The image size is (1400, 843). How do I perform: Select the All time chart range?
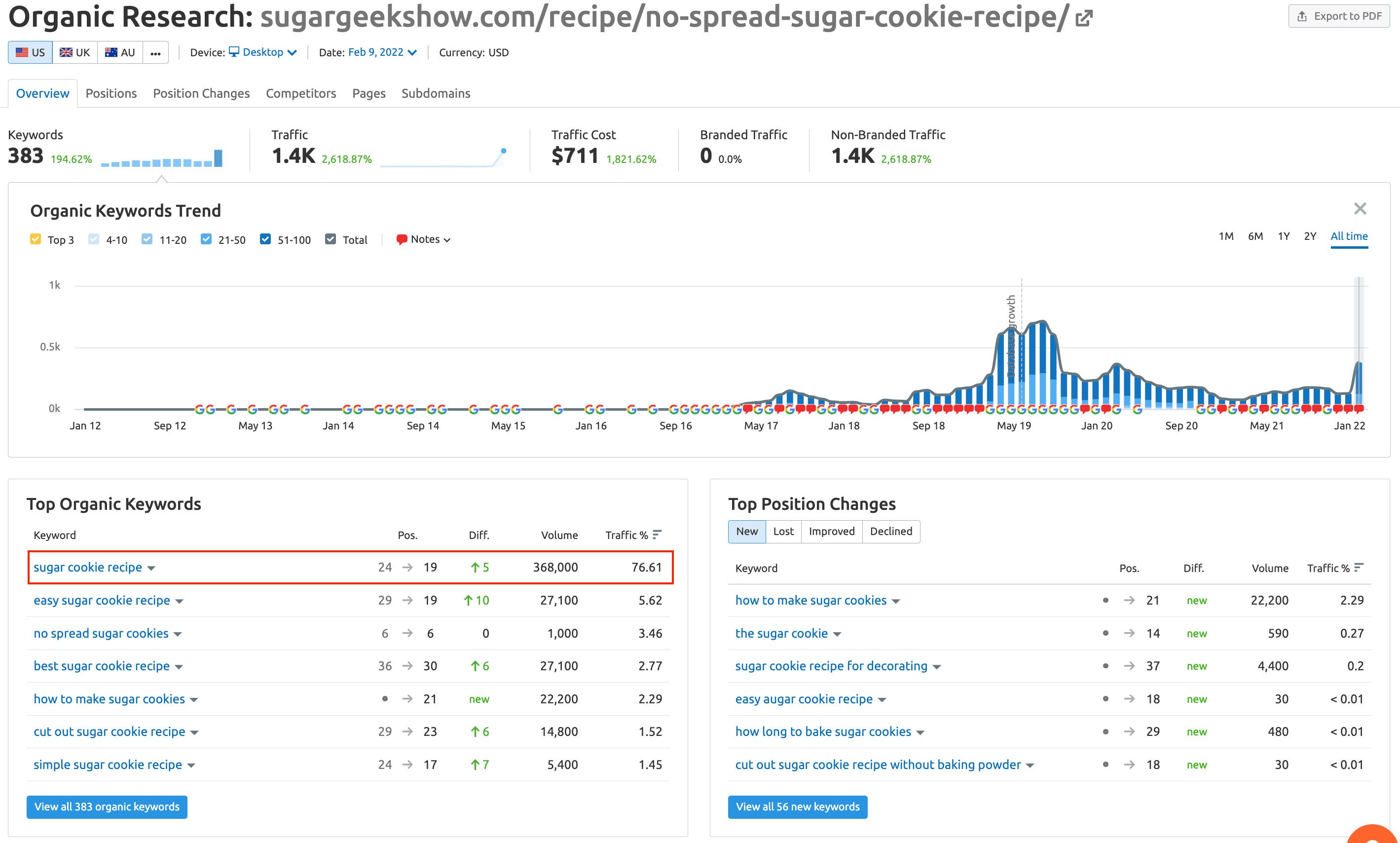point(1349,237)
